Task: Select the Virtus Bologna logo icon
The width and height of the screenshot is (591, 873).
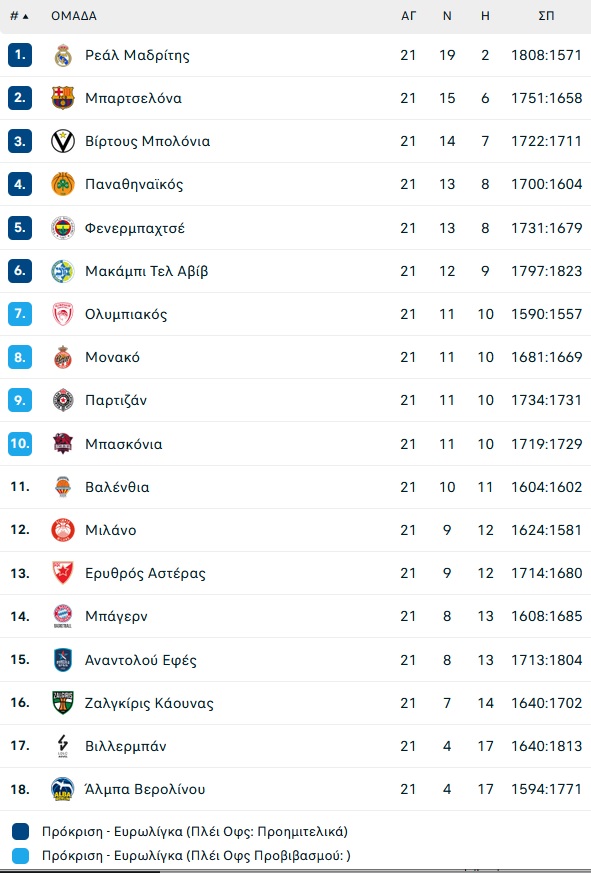Action: [63, 141]
